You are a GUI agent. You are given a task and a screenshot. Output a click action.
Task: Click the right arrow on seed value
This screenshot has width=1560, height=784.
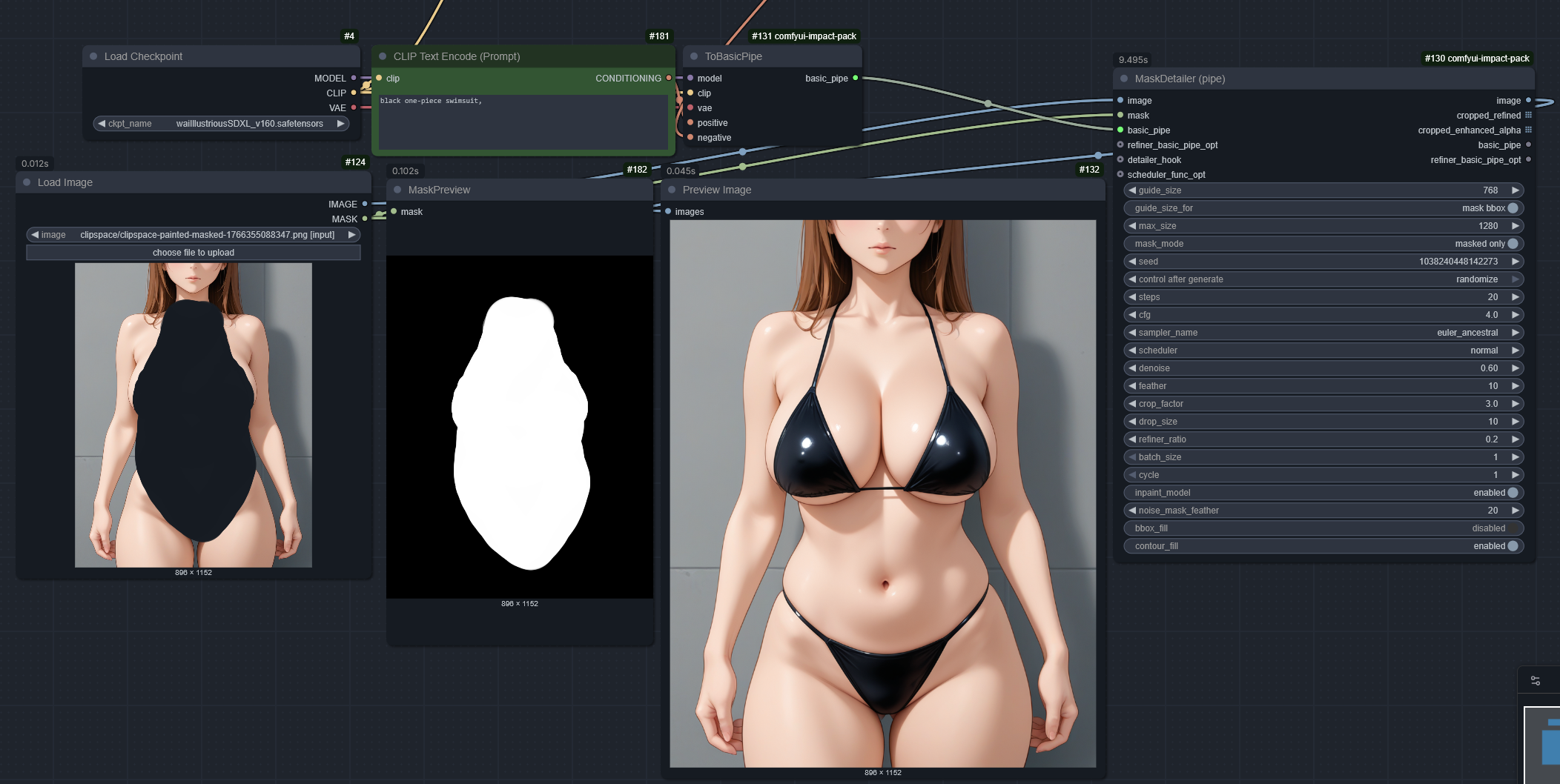pyautogui.click(x=1516, y=262)
